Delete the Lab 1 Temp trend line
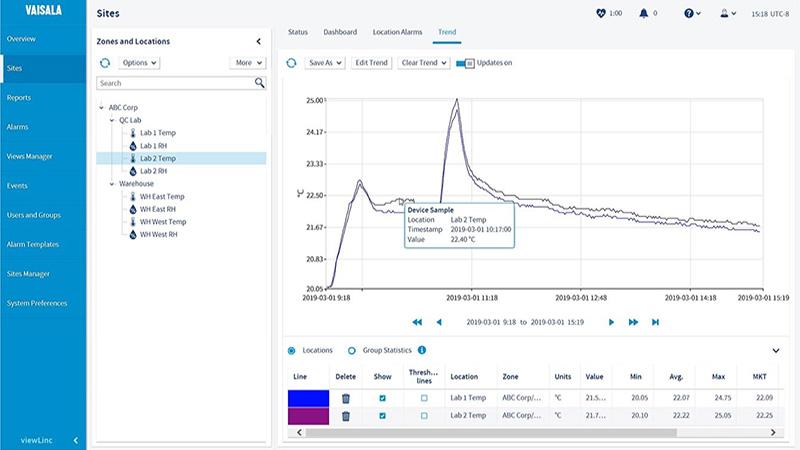This screenshot has height=450, width=800. point(346,398)
